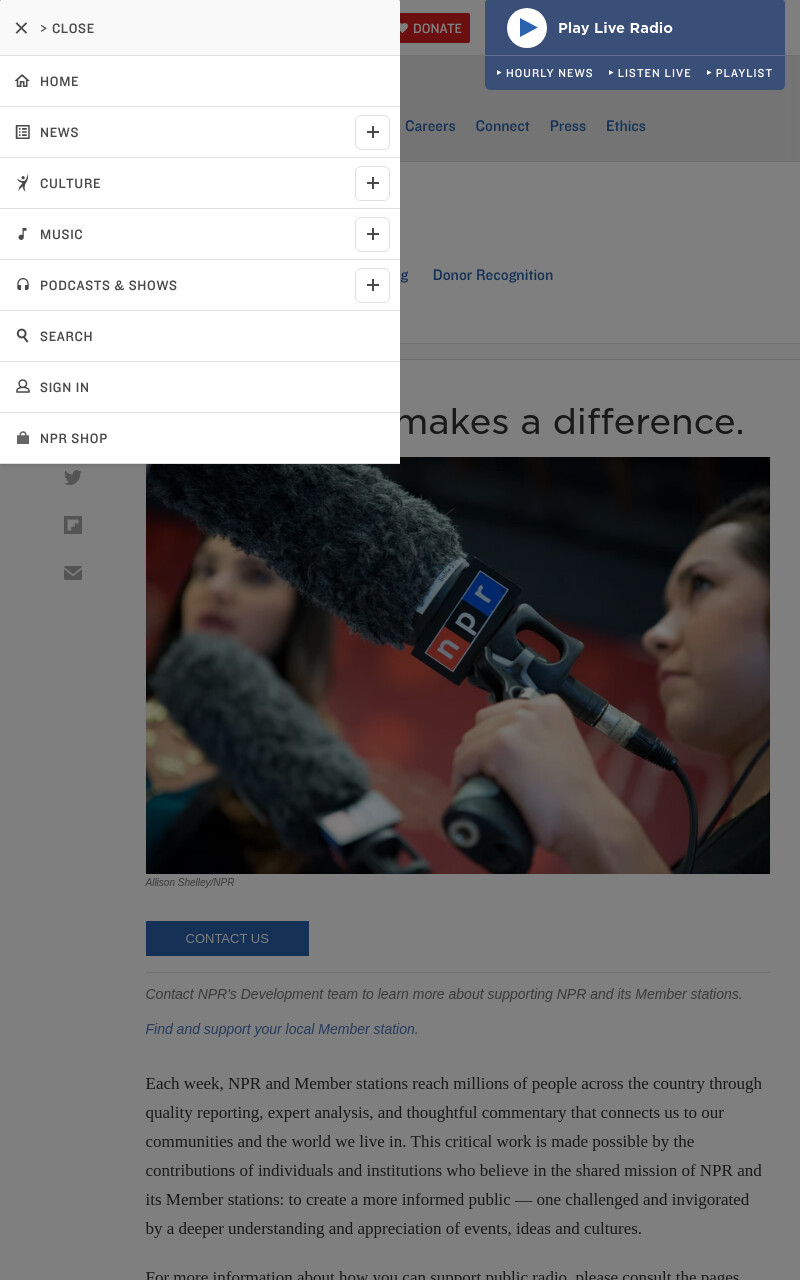Click the Culture figure icon

(22, 183)
